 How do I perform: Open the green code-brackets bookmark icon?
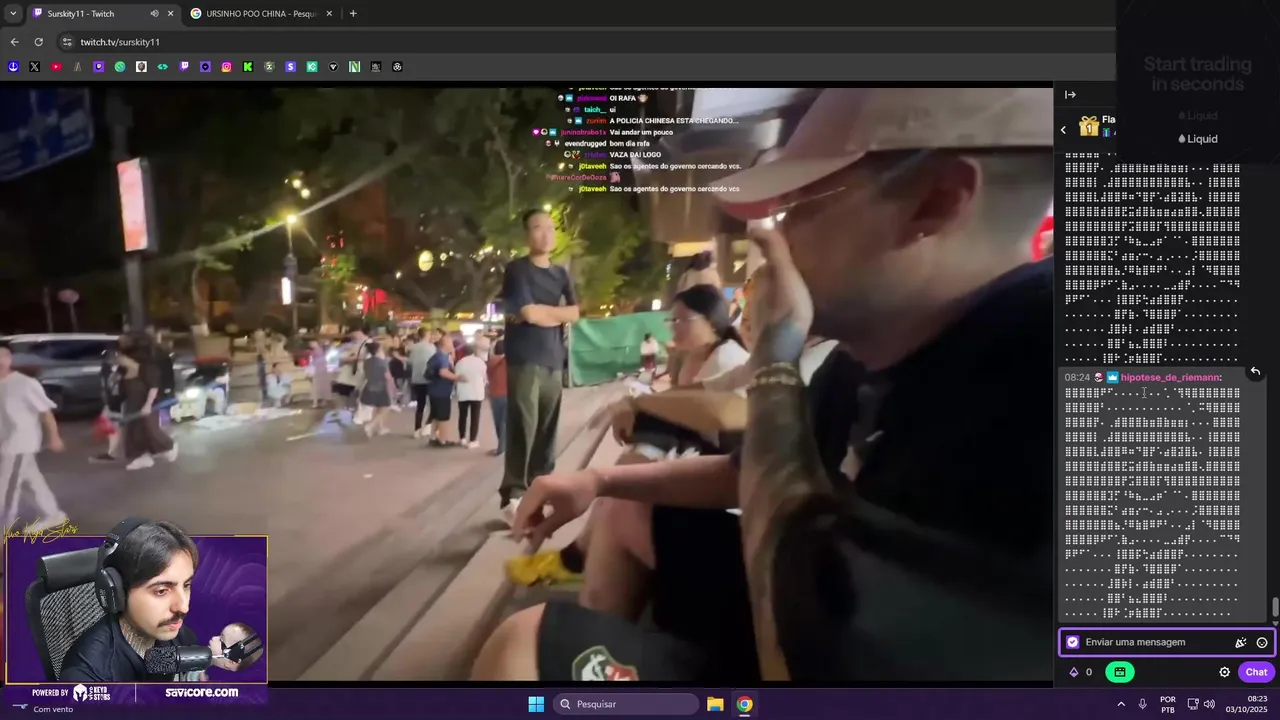click(163, 67)
